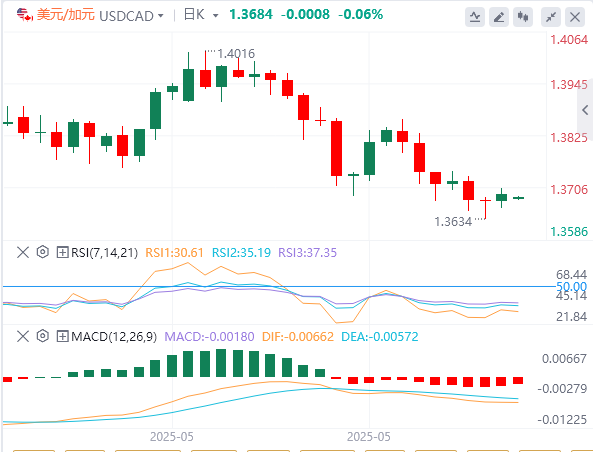The width and height of the screenshot is (593, 452).
Task: Remove the MACD indicator panel
Action: click(23, 336)
